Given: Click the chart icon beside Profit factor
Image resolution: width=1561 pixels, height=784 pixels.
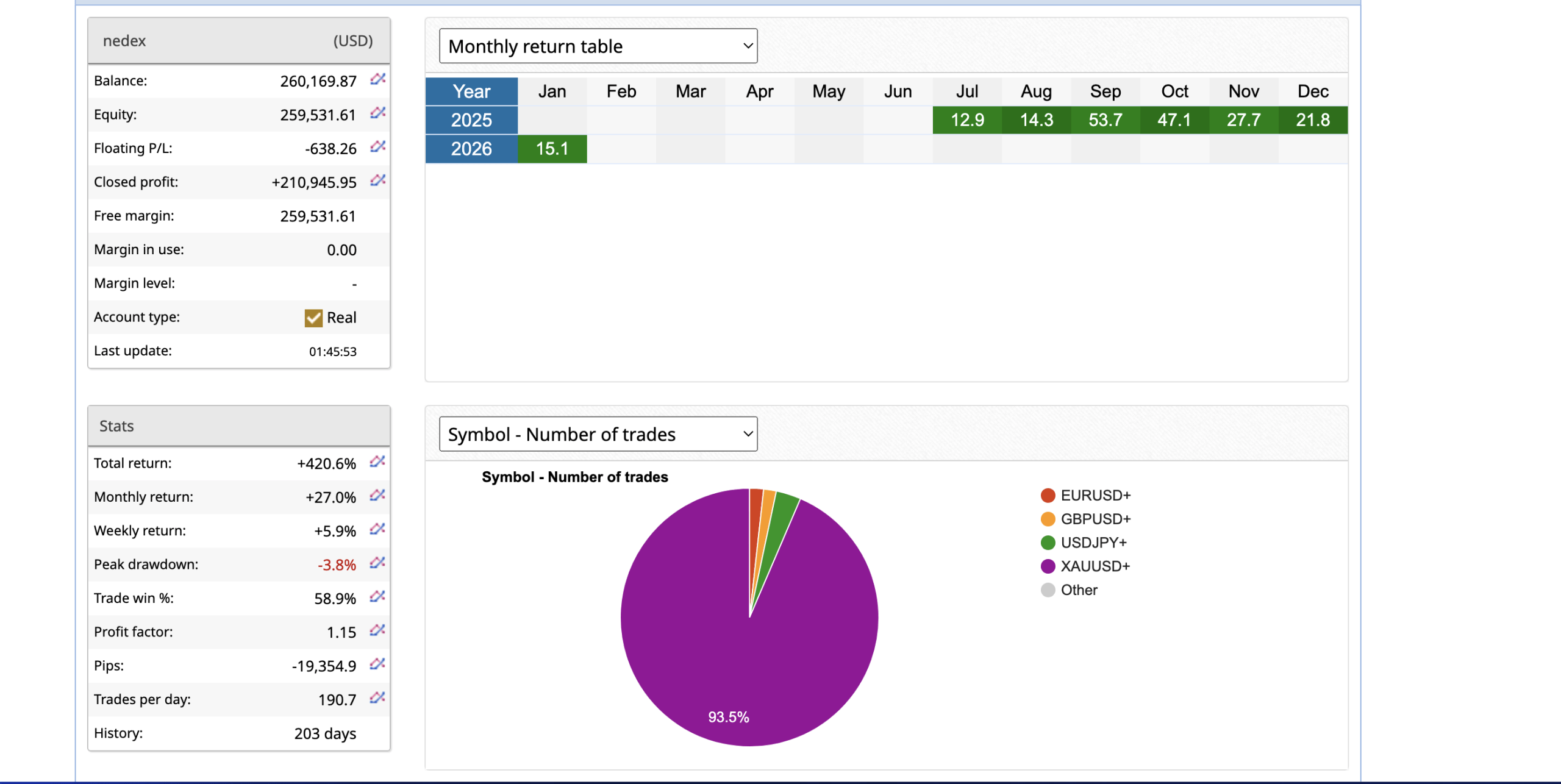Looking at the screenshot, I should [x=377, y=630].
